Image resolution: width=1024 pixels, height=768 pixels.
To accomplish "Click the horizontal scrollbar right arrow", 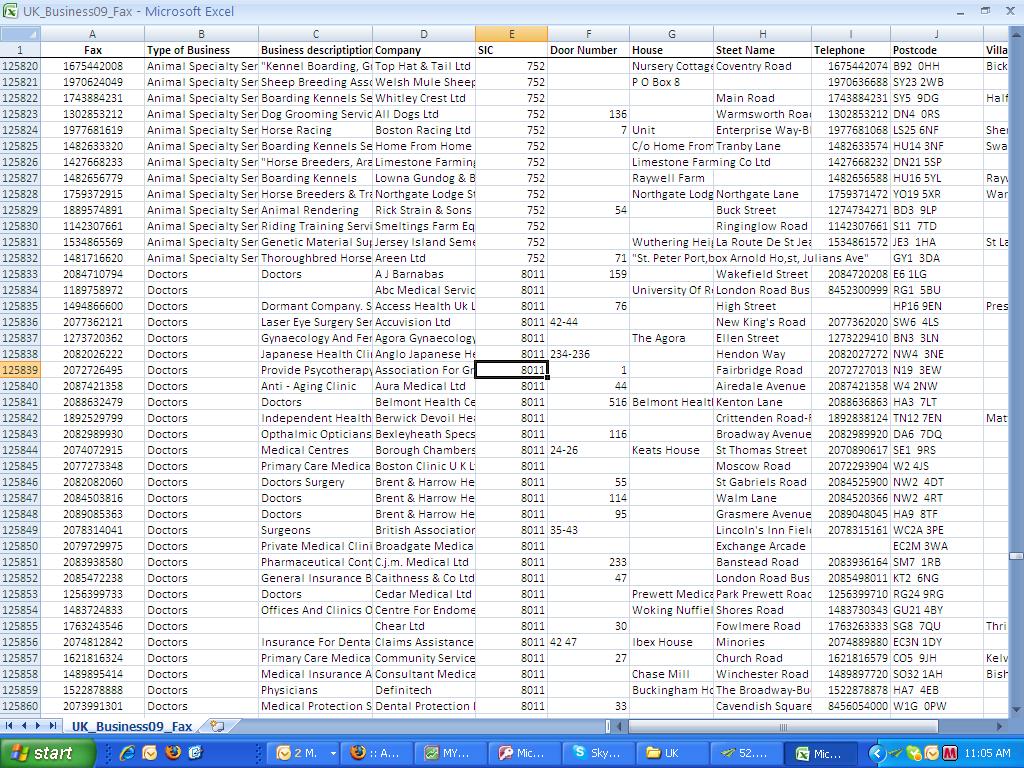I will click(x=1000, y=726).
